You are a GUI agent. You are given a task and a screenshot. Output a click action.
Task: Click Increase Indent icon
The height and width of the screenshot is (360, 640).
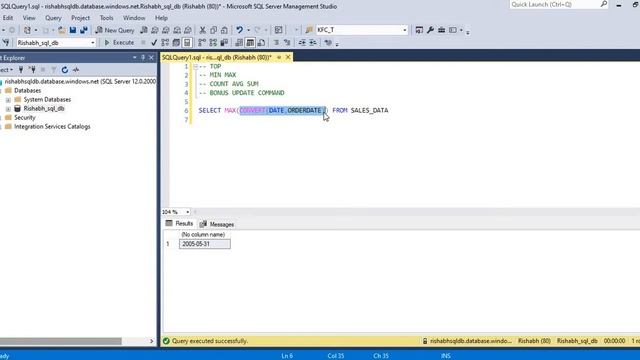coord(313,42)
